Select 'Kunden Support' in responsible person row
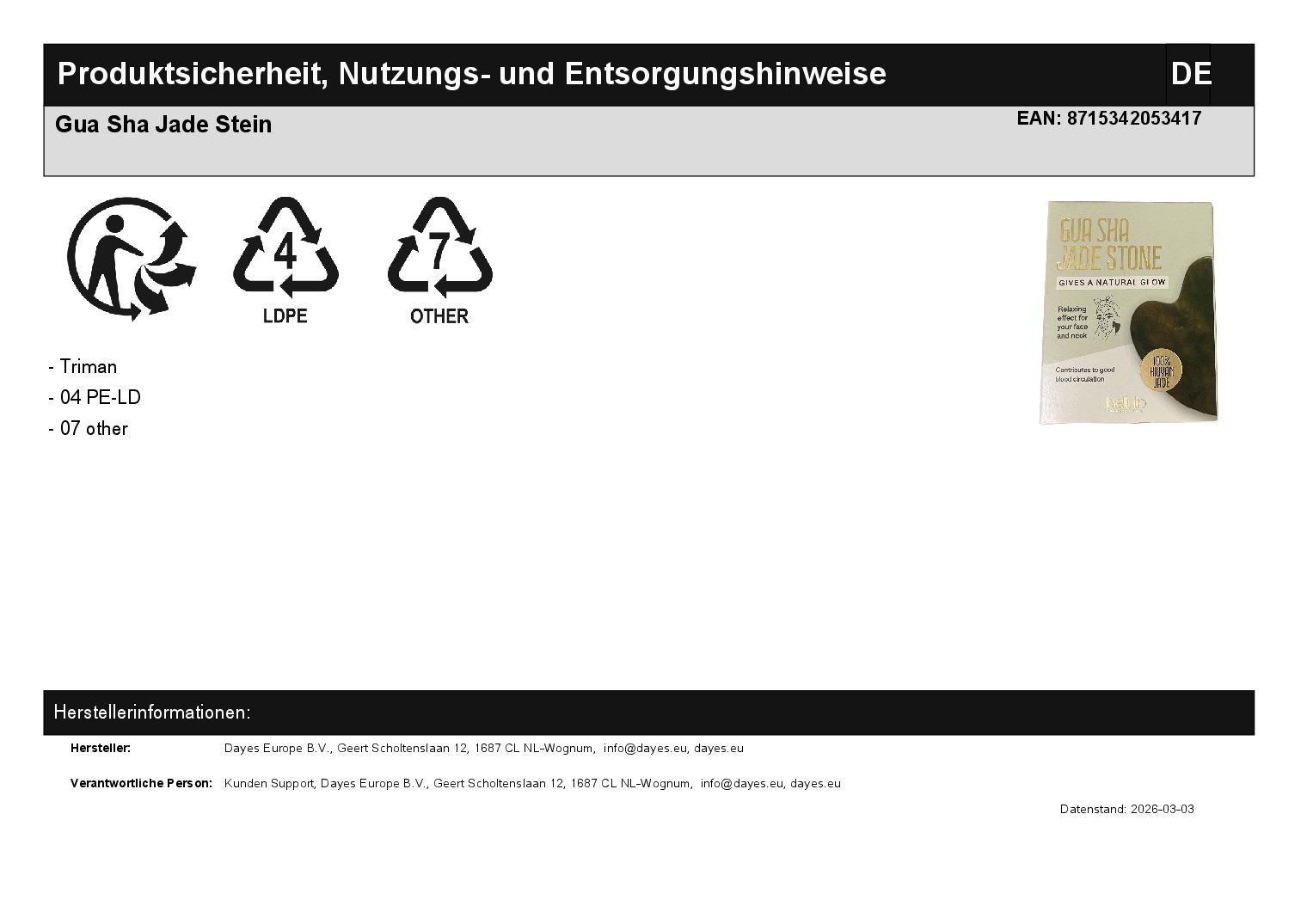This screenshot has height=924, width=1307. [x=268, y=783]
